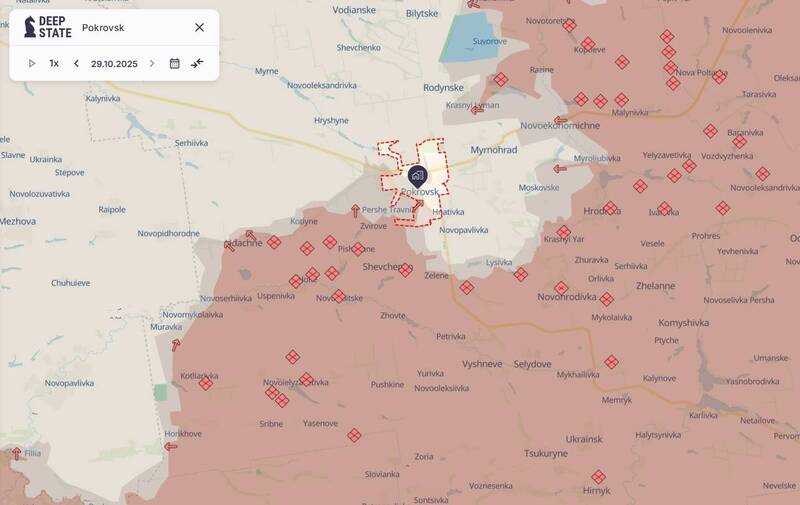Advance to the next date
The width and height of the screenshot is (800, 505).
point(152,63)
